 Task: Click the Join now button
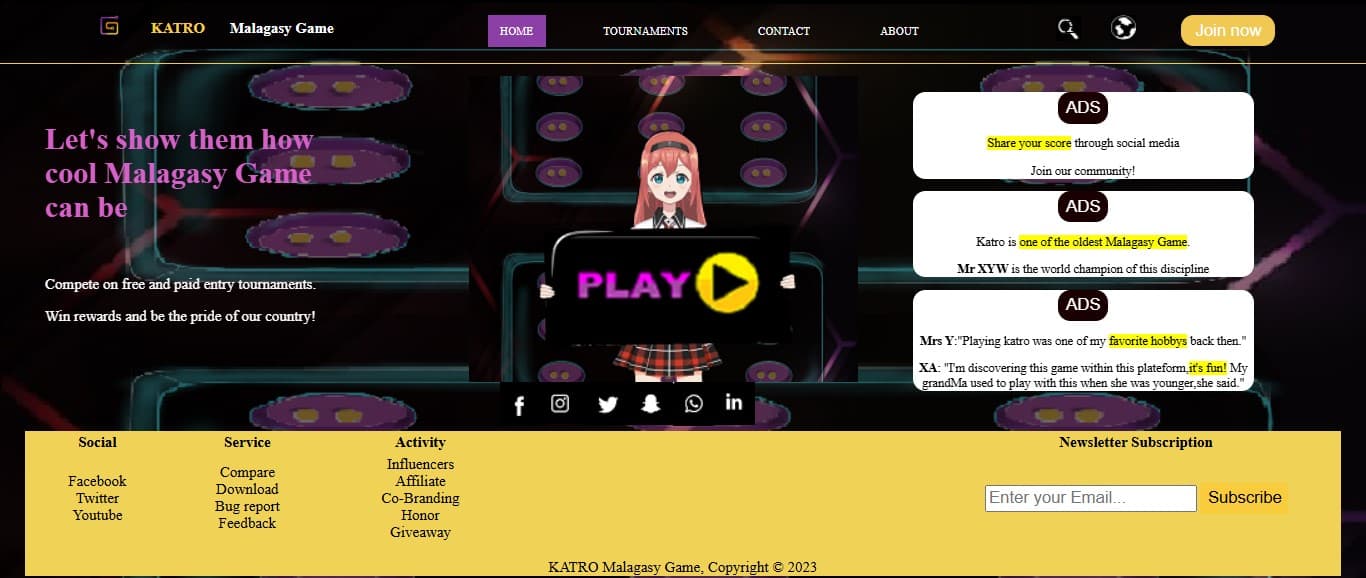click(1228, 30)
